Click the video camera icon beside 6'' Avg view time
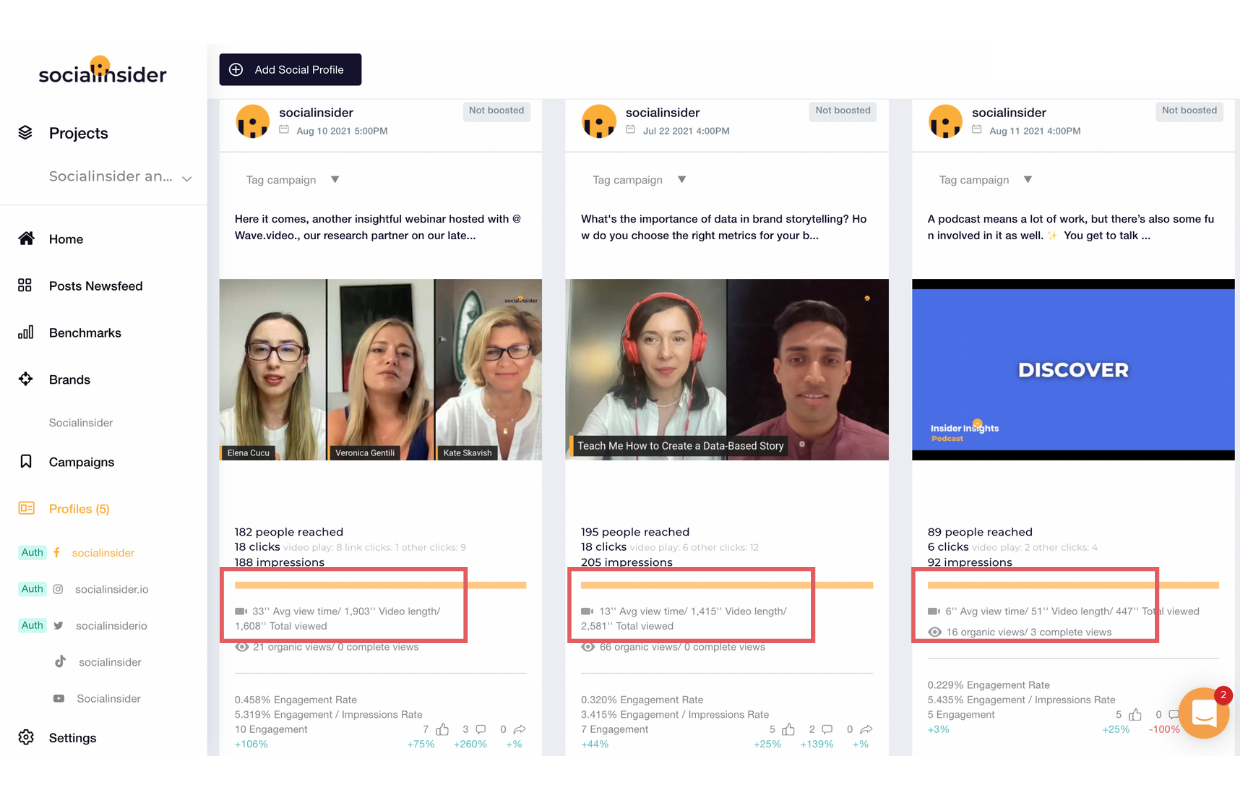The image size is (1240, 800). tap(934, 611)
